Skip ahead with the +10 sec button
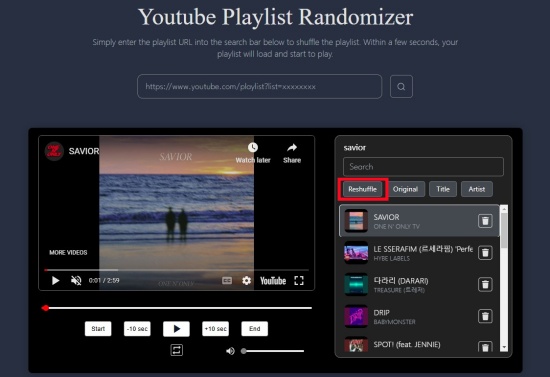This screenshot has height=377, width=550. pos(215,329)
